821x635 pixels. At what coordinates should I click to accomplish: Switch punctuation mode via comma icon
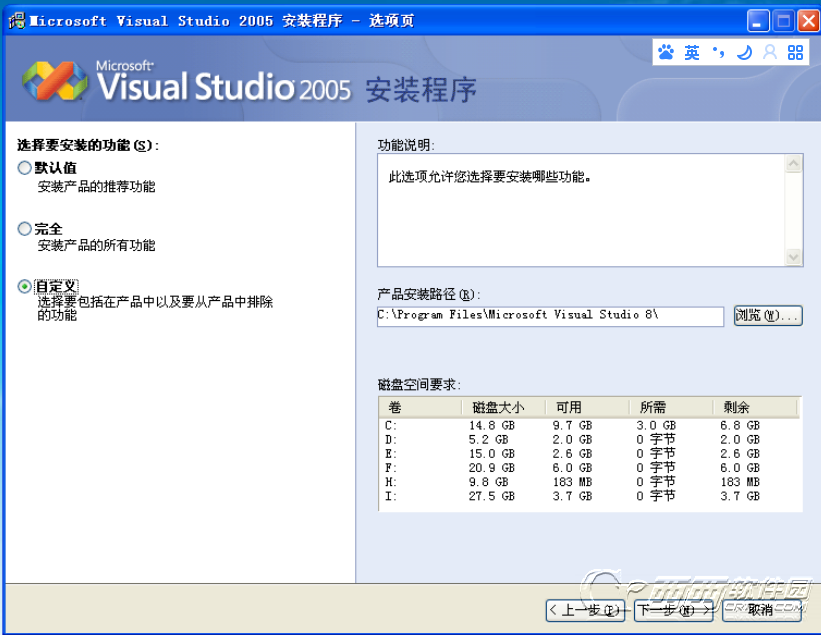coord(718,53)
